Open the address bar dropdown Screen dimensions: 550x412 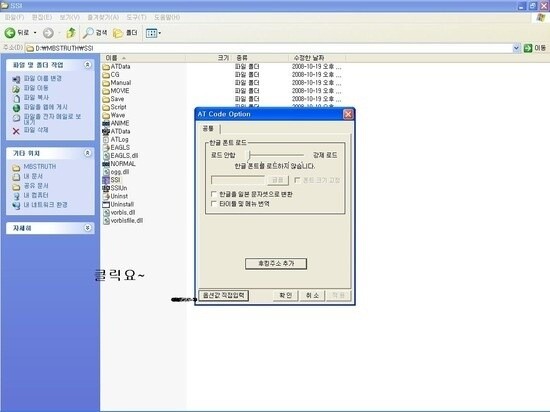pyautogui.click(x=516, y=48)
